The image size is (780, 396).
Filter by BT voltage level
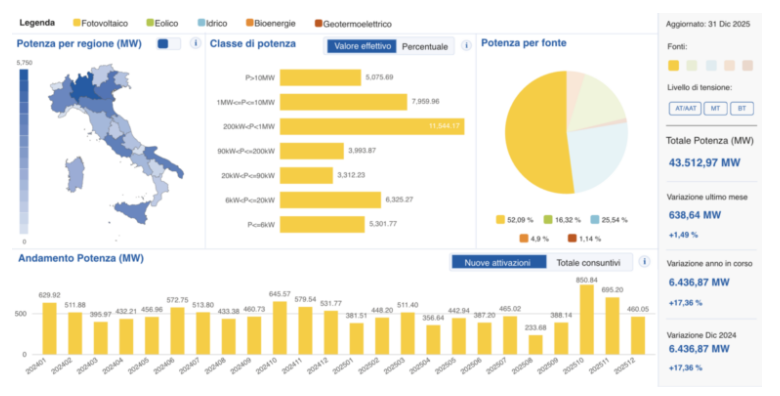pyautogui.click(x=742, y=108)
